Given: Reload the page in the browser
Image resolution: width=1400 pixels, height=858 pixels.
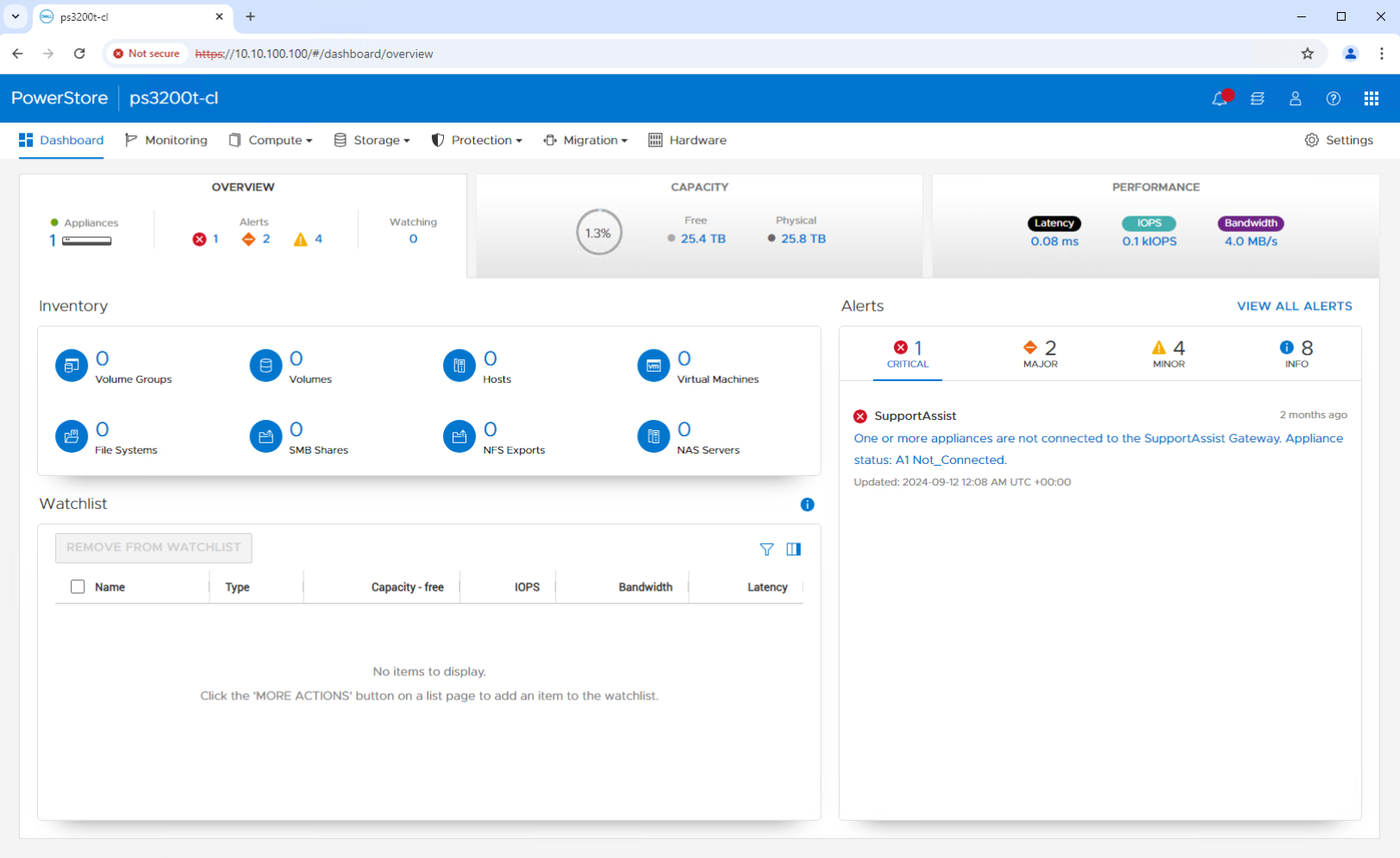Looking at the screenshot, I should (79, 53).
